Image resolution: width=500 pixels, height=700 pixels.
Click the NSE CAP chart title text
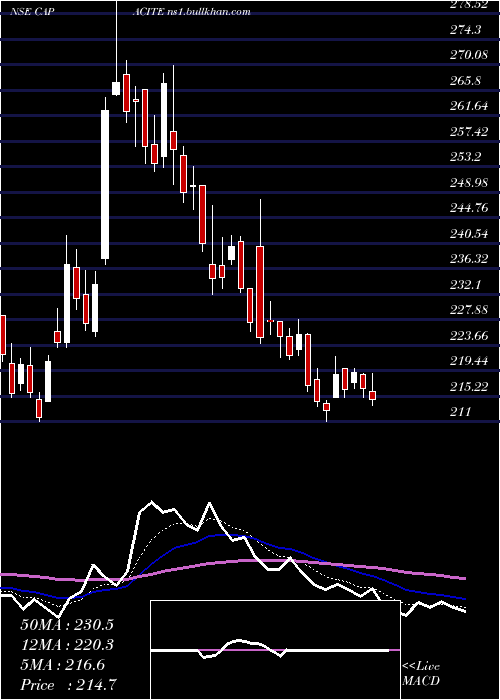point(32,12)
